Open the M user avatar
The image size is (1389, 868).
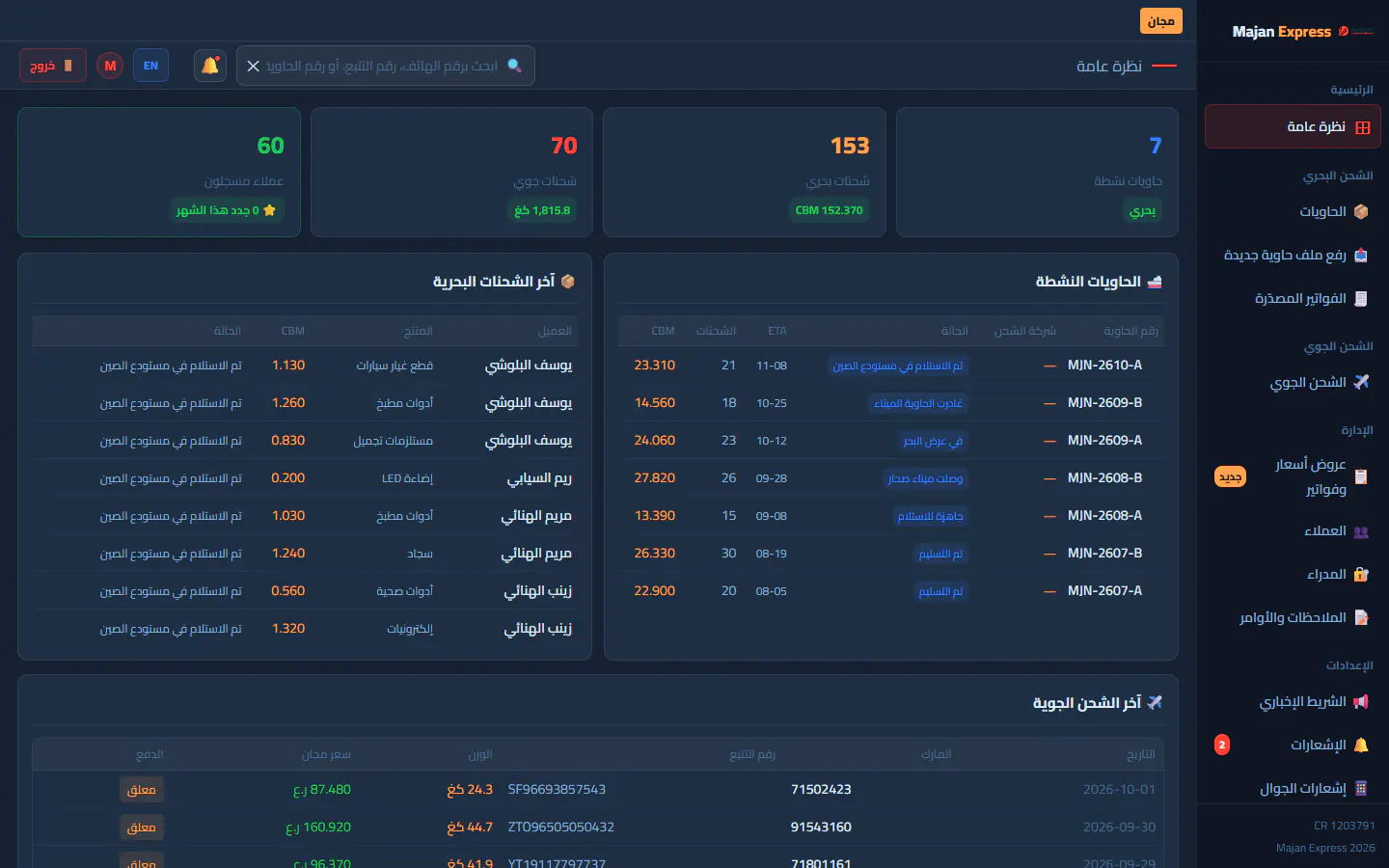pos(110,66)
